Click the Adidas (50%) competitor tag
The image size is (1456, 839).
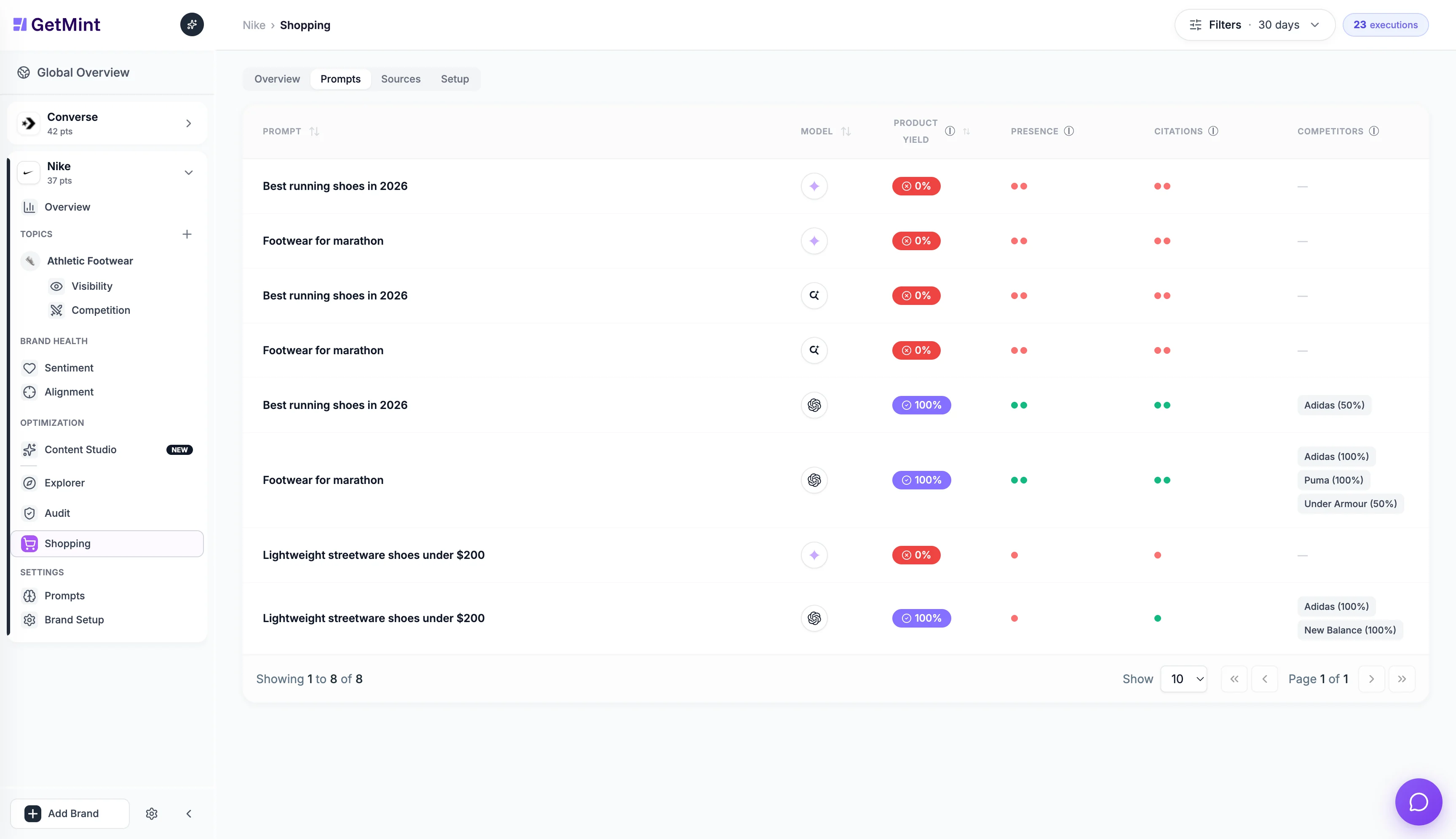click(x=1334, y=405)
